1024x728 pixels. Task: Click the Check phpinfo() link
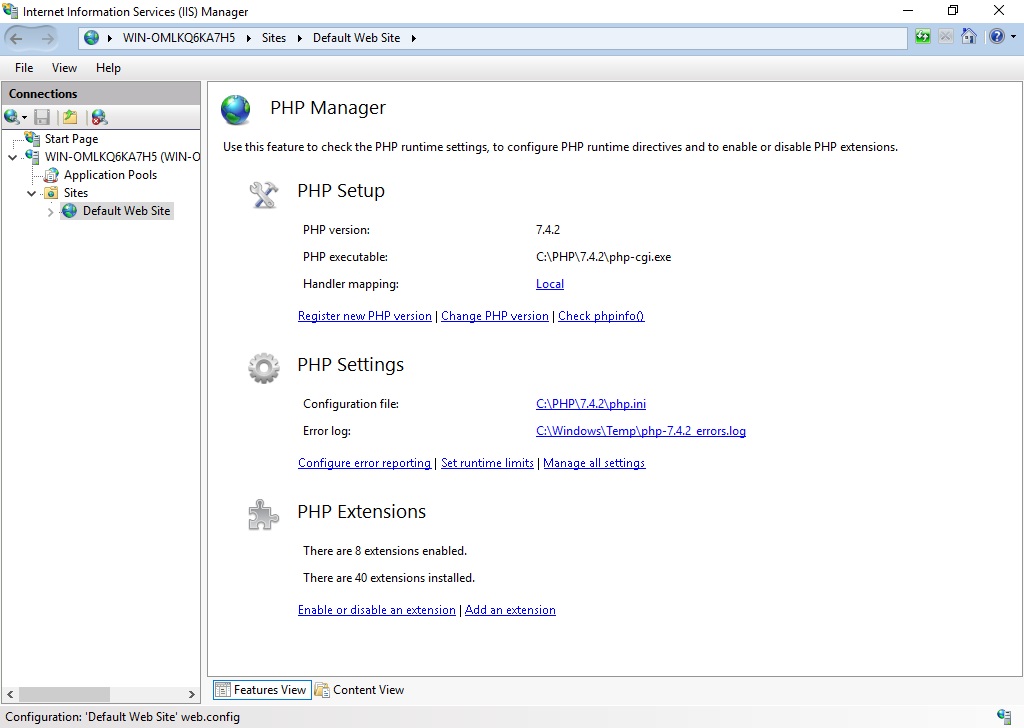coord(601,316)
